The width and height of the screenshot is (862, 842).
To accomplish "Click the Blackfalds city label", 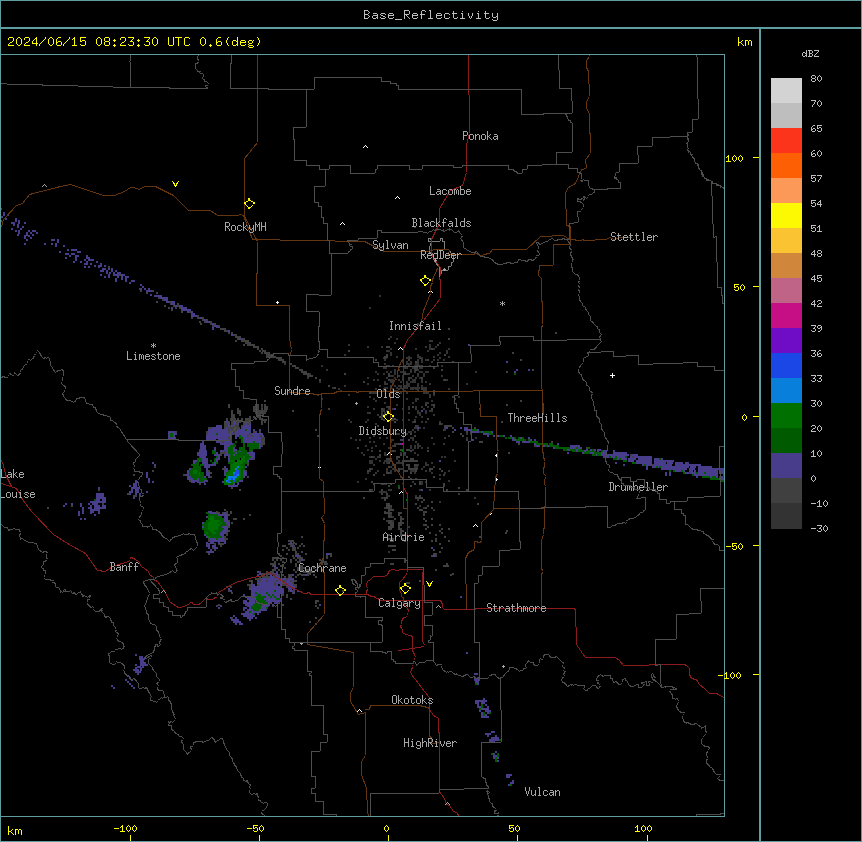I will [441, 223].
